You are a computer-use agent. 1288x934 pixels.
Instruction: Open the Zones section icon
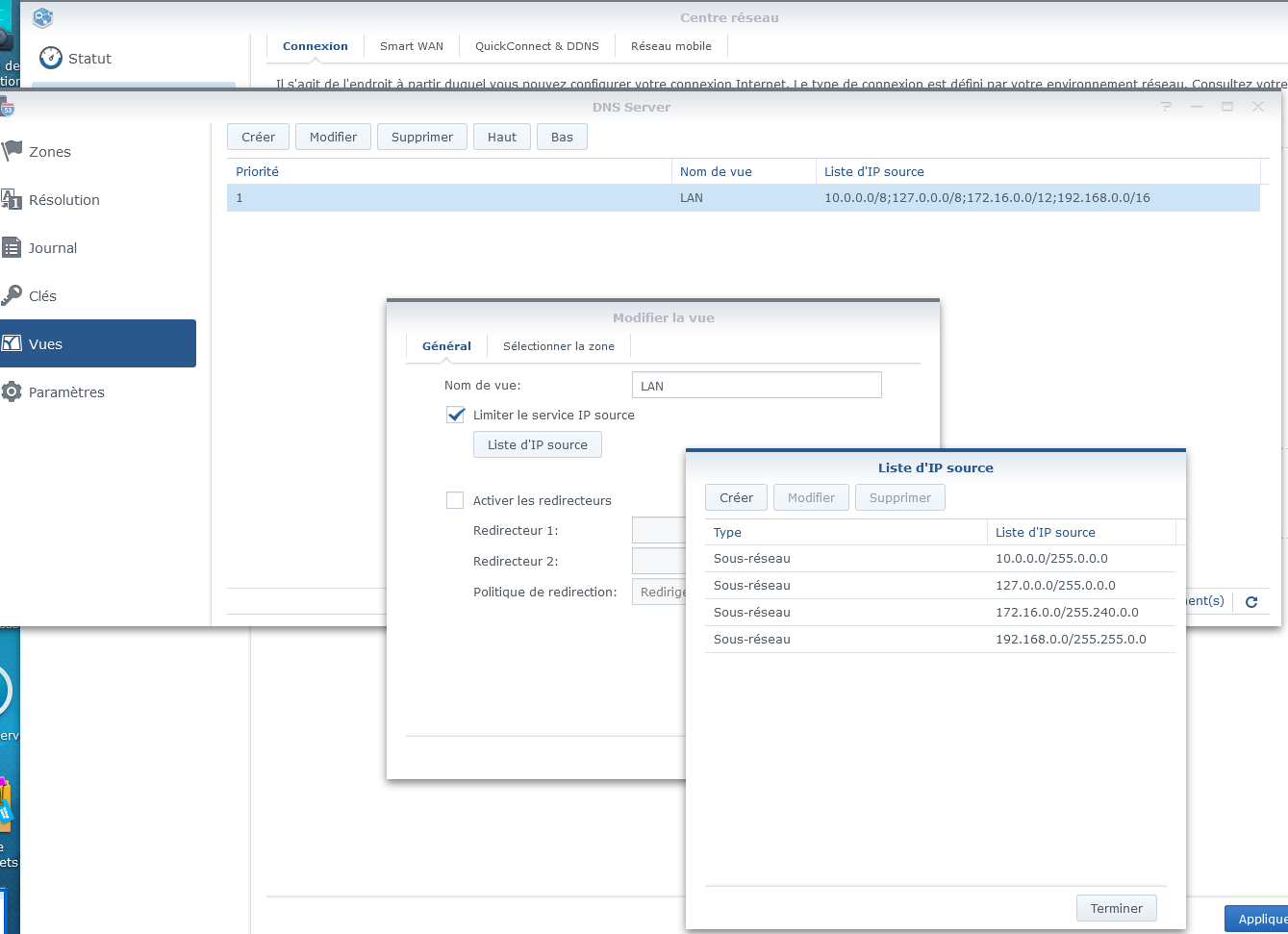coord(13,151)
